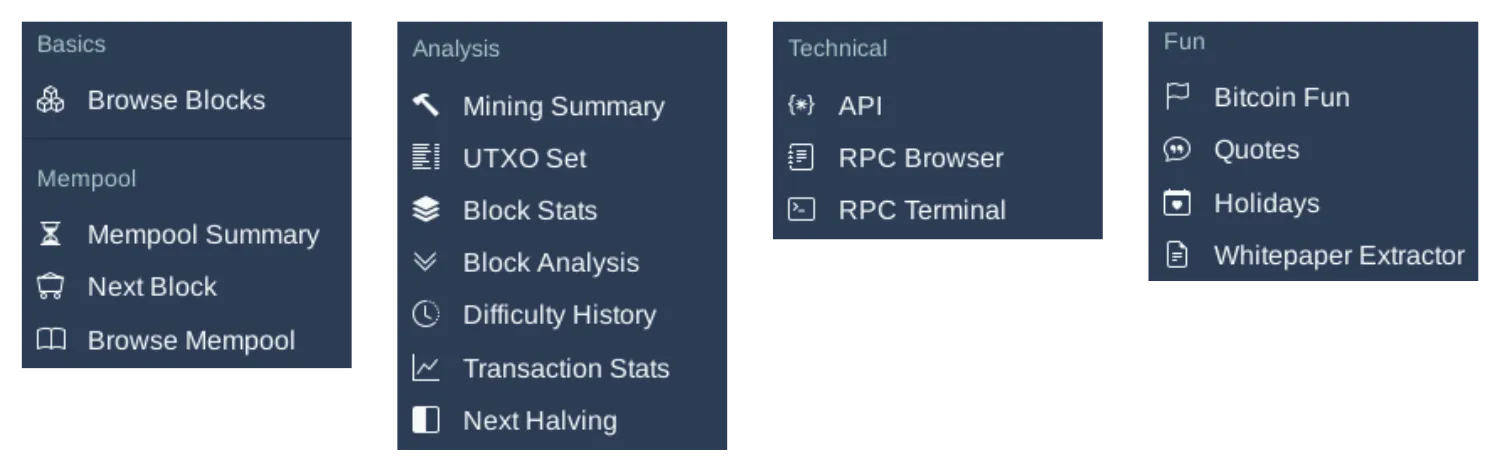Viewport: 1500px width, 472px height.
Task: Select Block Analysis from the Analysis menu
Action: [550, 263]
